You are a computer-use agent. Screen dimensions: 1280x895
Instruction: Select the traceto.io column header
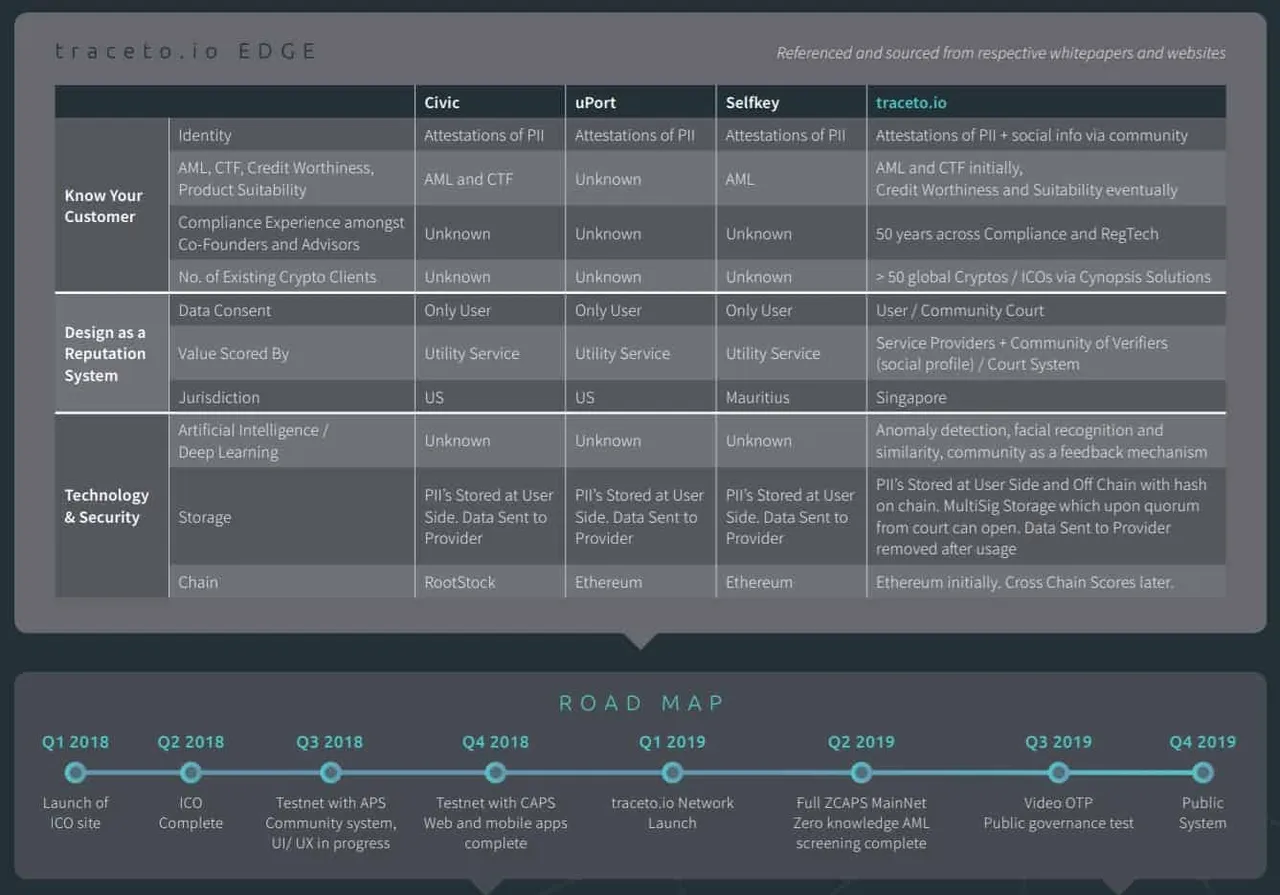[1047, 102]
